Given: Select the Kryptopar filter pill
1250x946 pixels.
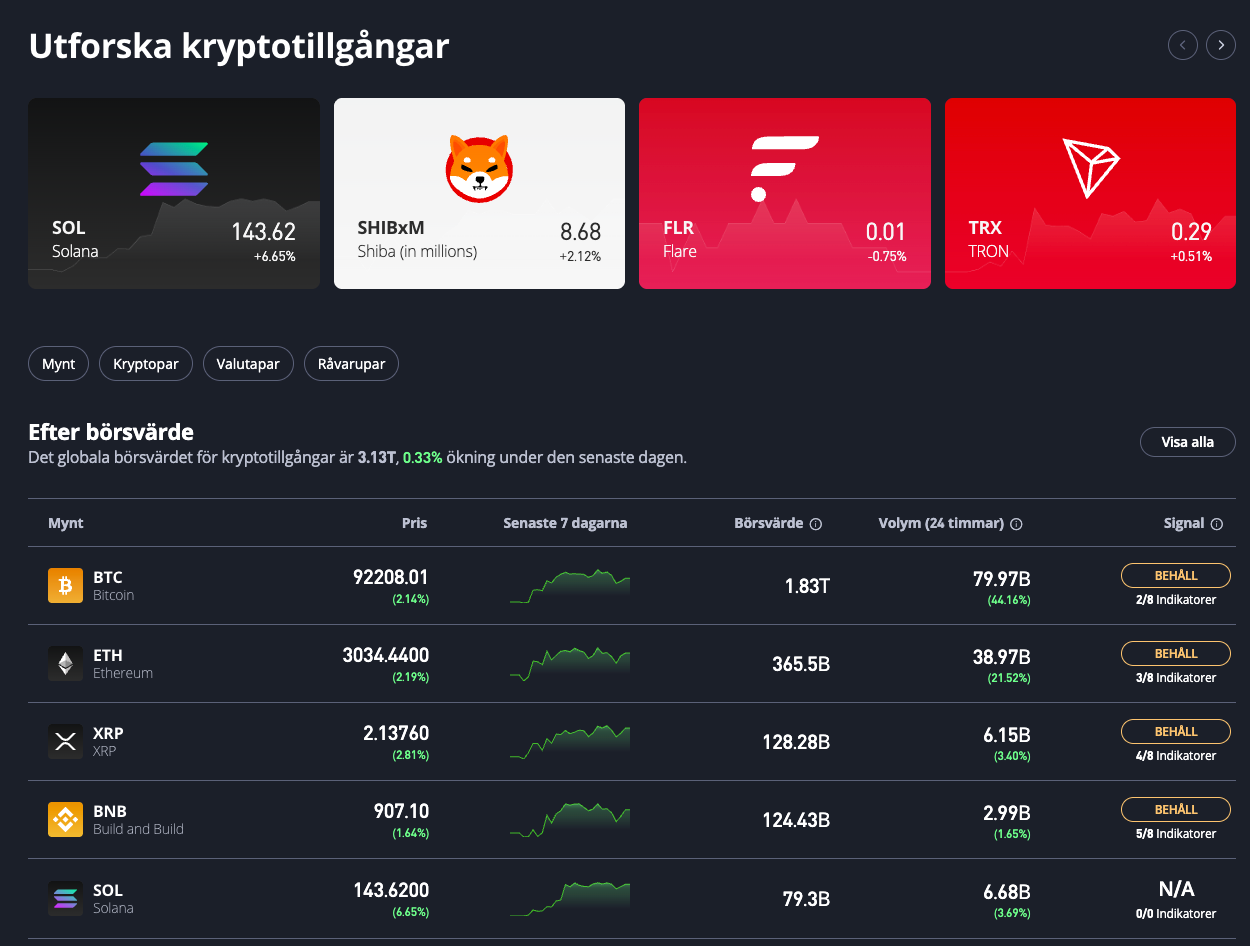Looking at the screenshot, I should pos(146,364).
